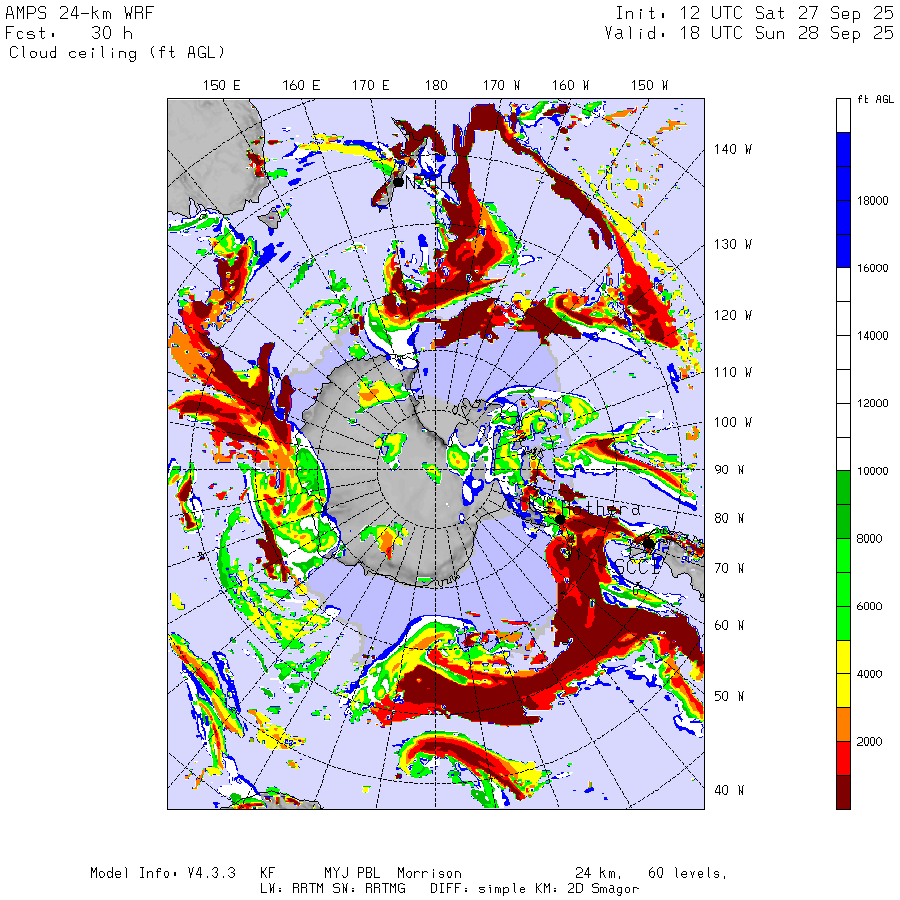
Task: Click the '180' longitude label
Action: coord(436,86)
